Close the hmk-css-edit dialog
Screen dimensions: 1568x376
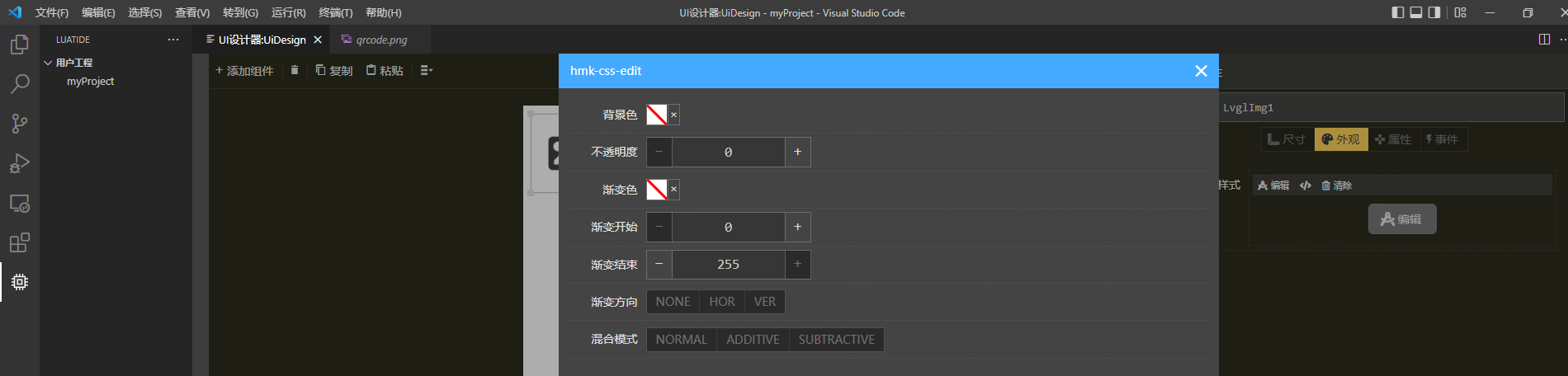(1201, 71)
